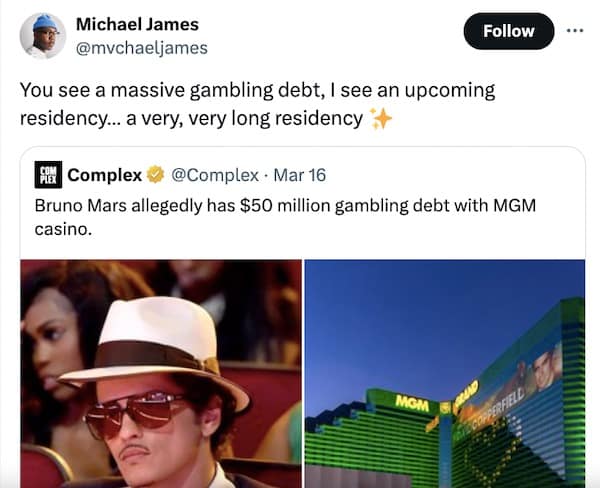
Task: Click the Follow button
Action: pos(509,31)
